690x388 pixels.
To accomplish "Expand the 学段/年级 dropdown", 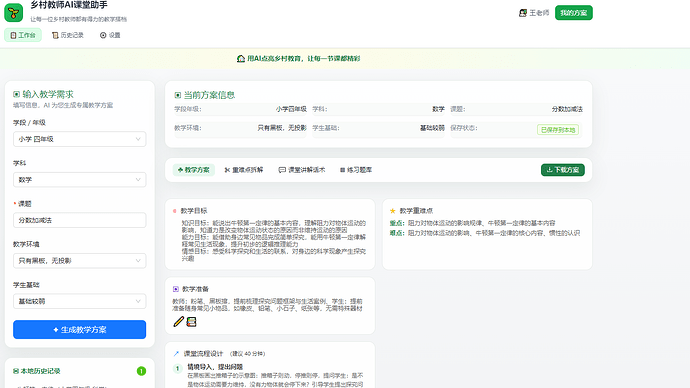I will (x=80, y=139).
